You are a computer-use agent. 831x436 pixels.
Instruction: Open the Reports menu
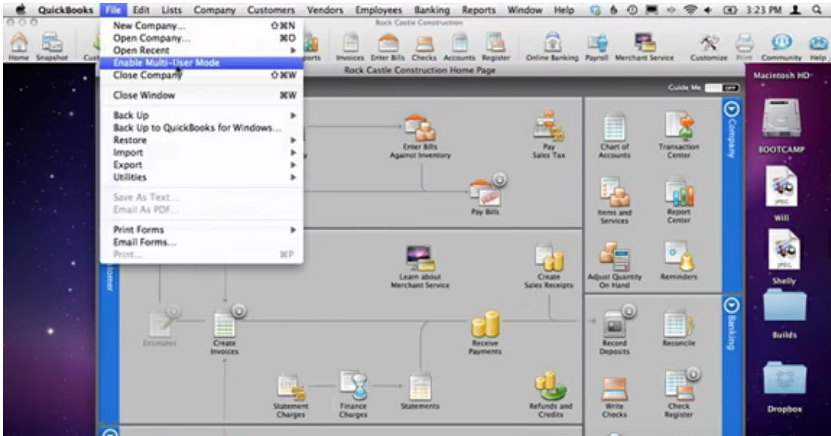479,10
